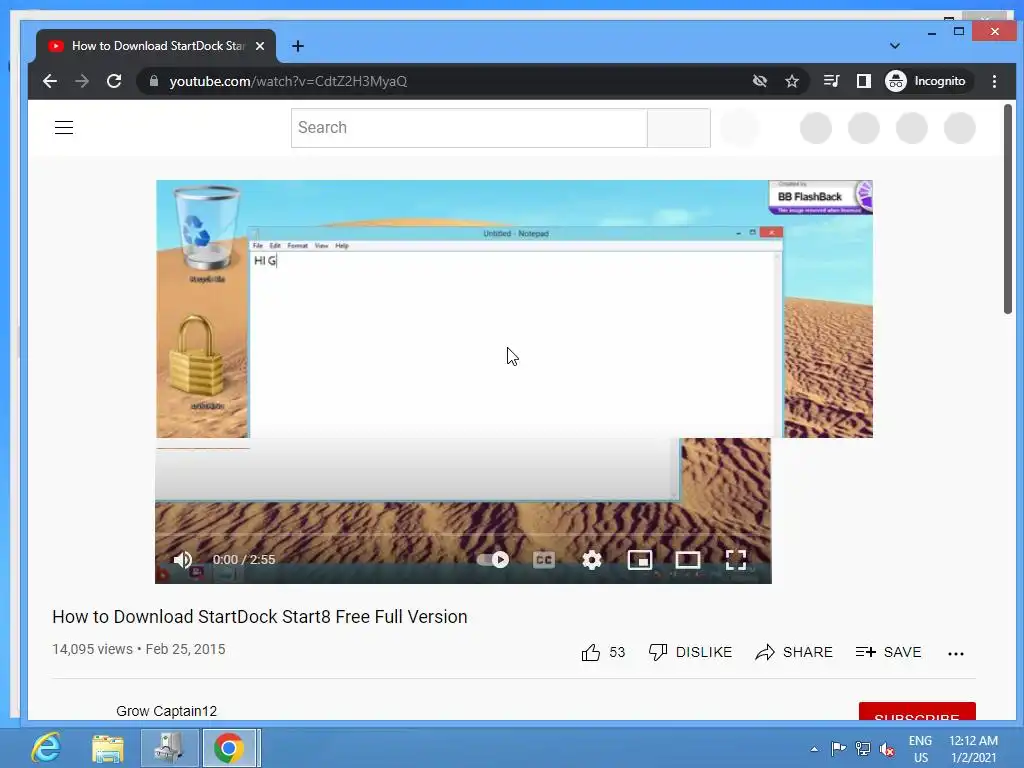Image resolution: width=1024 pixels, height=768 pixels.
Task: Toggle closed captions CC button
Action: (x=543, y=560)
